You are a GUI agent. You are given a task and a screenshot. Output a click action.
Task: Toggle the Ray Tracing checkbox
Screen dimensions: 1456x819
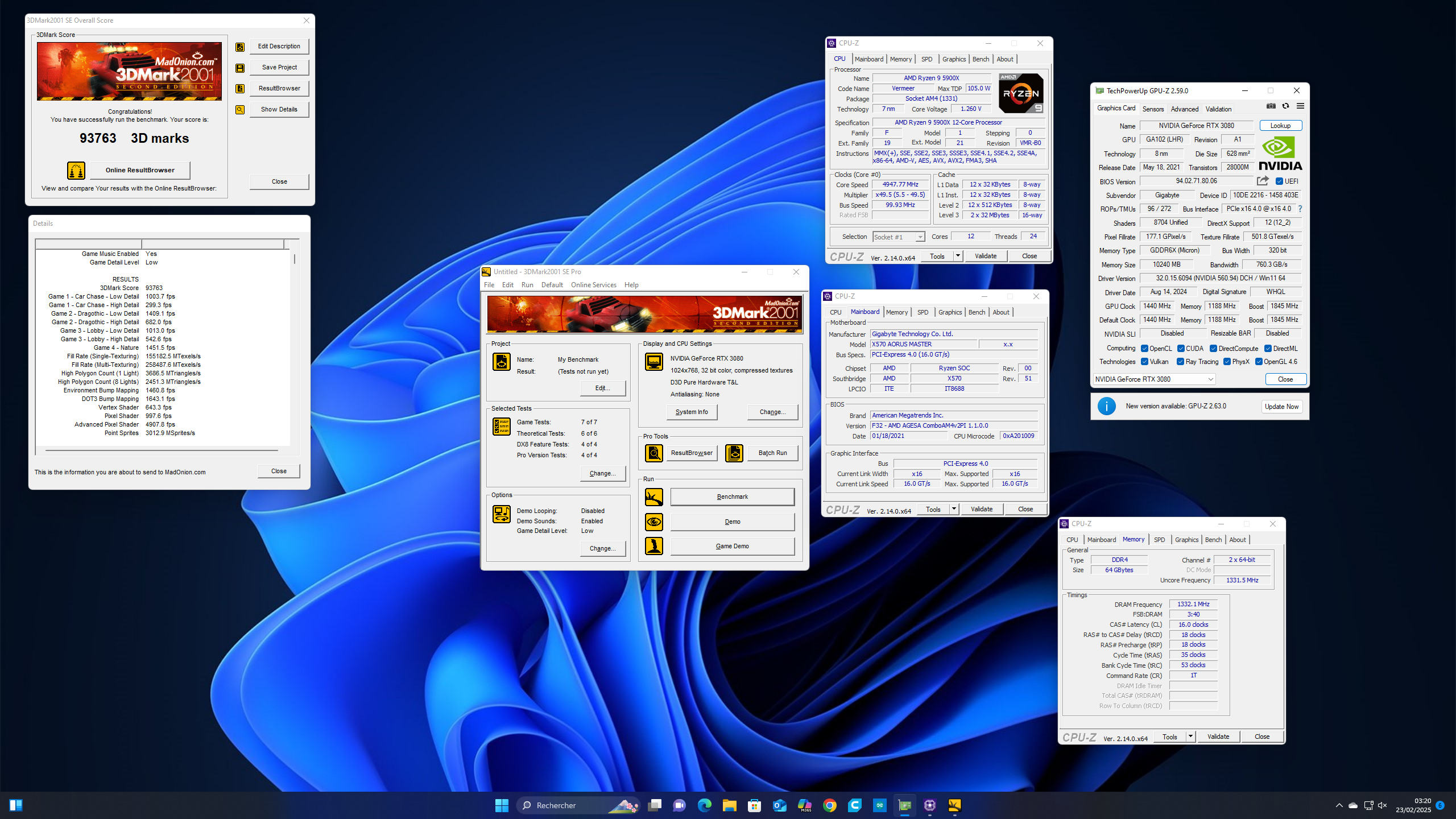pos(1181,362)
